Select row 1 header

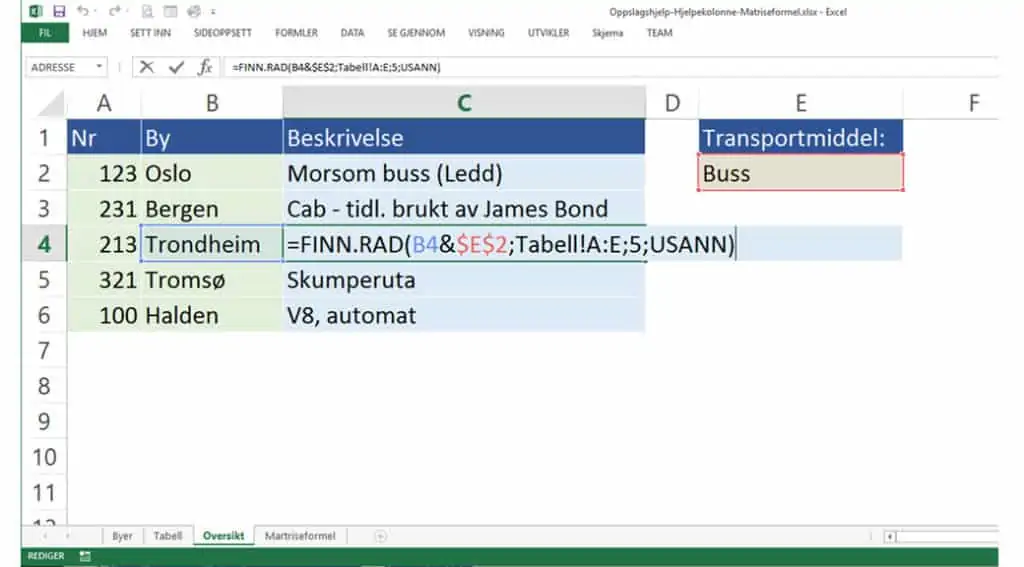pos(44,138)
